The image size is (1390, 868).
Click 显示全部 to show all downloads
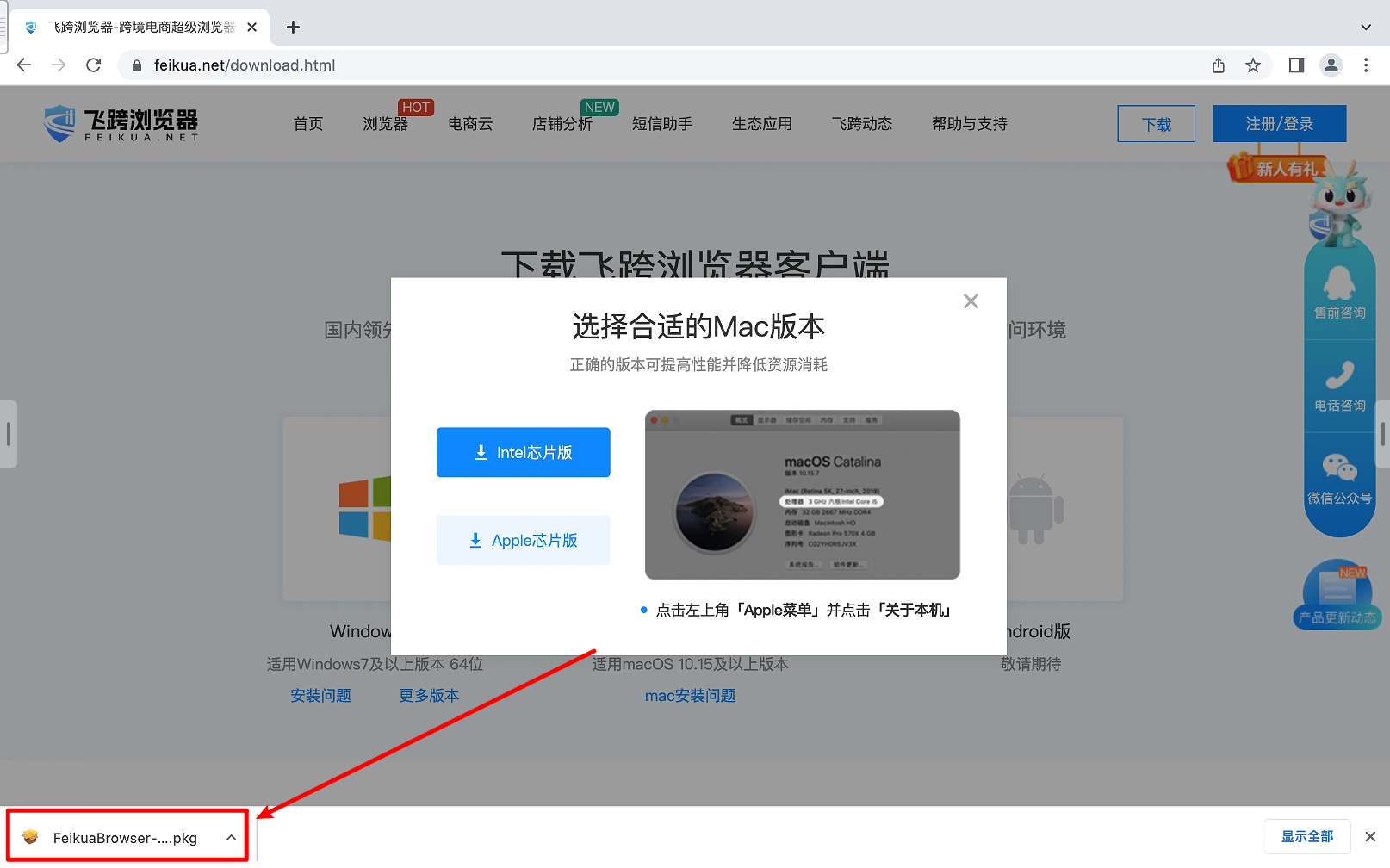[x=1306, y=837]
